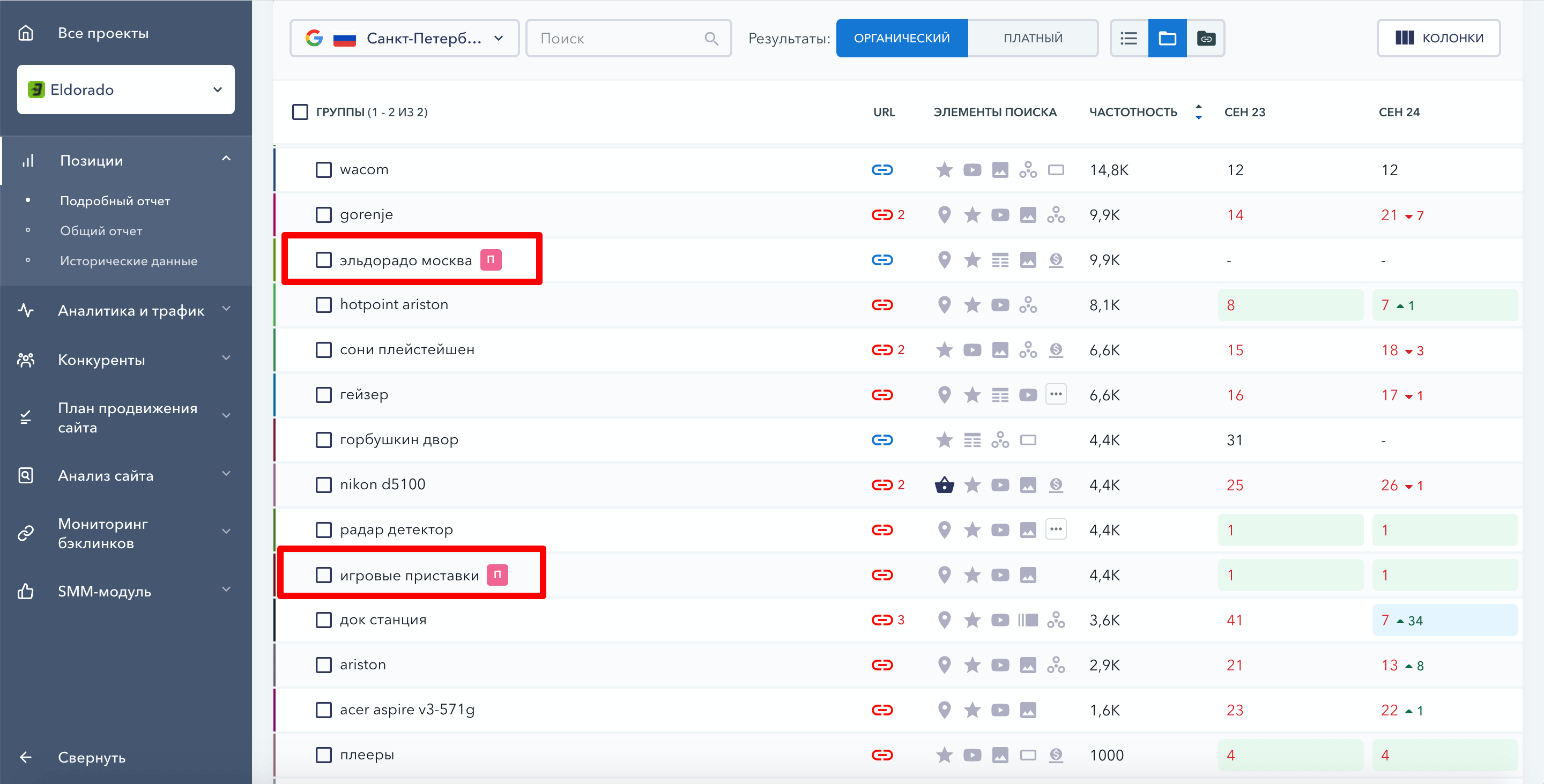This screenshot has width=1544, height=784.
Task: Click the pink П badge on игровые приставки
Action: click(497, 575)
